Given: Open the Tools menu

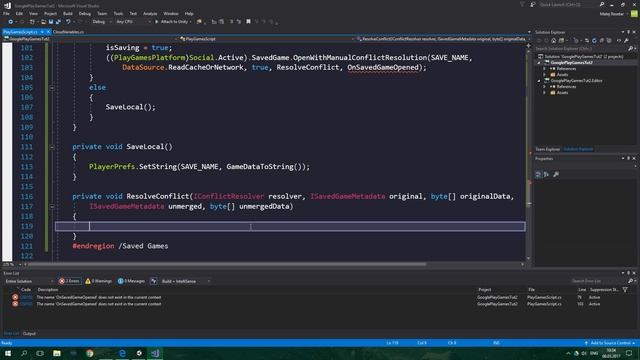Looking at the screenshot, I should pos(118,13).
